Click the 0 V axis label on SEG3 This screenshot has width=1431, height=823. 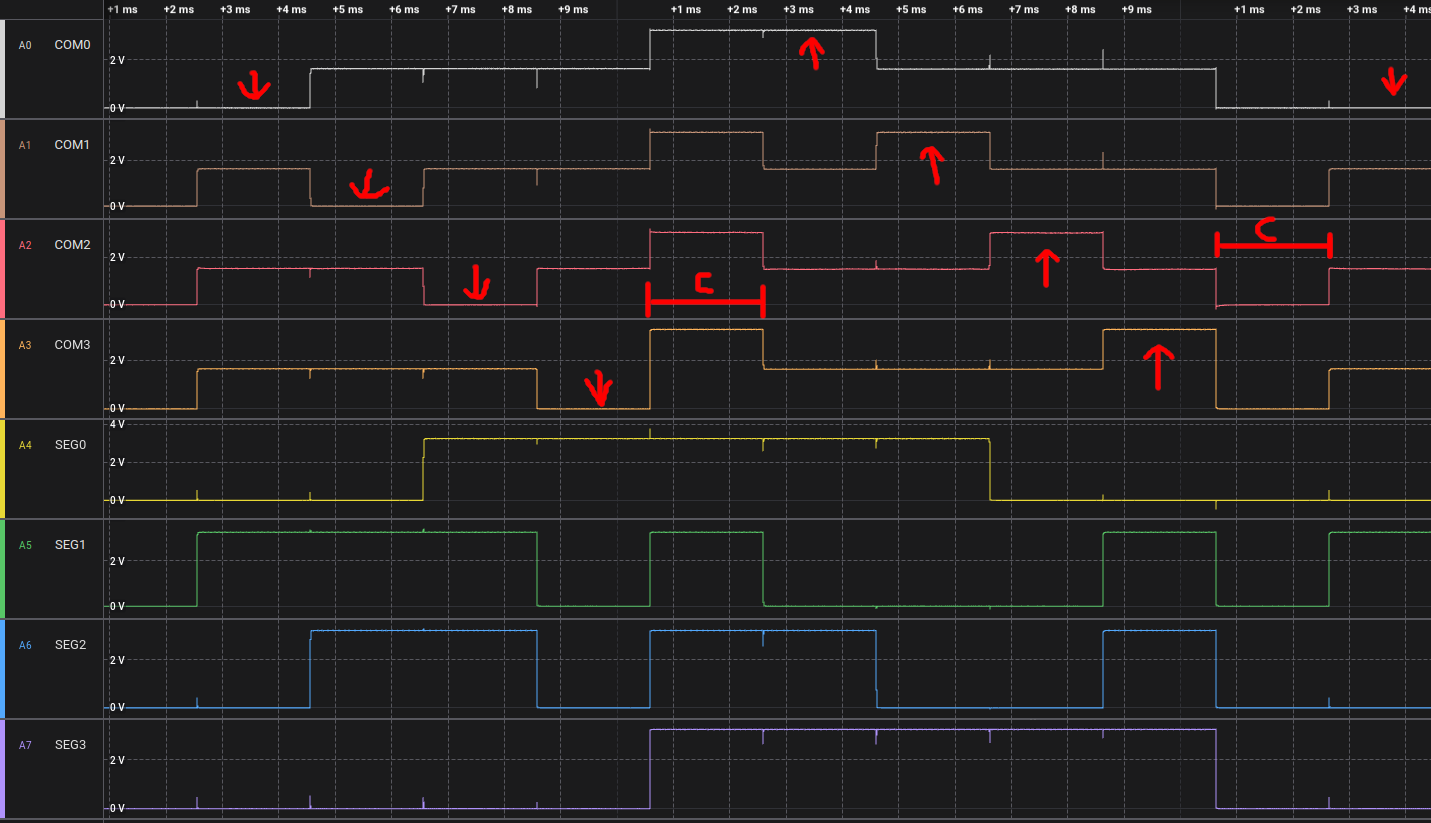(x=116, y=808)
